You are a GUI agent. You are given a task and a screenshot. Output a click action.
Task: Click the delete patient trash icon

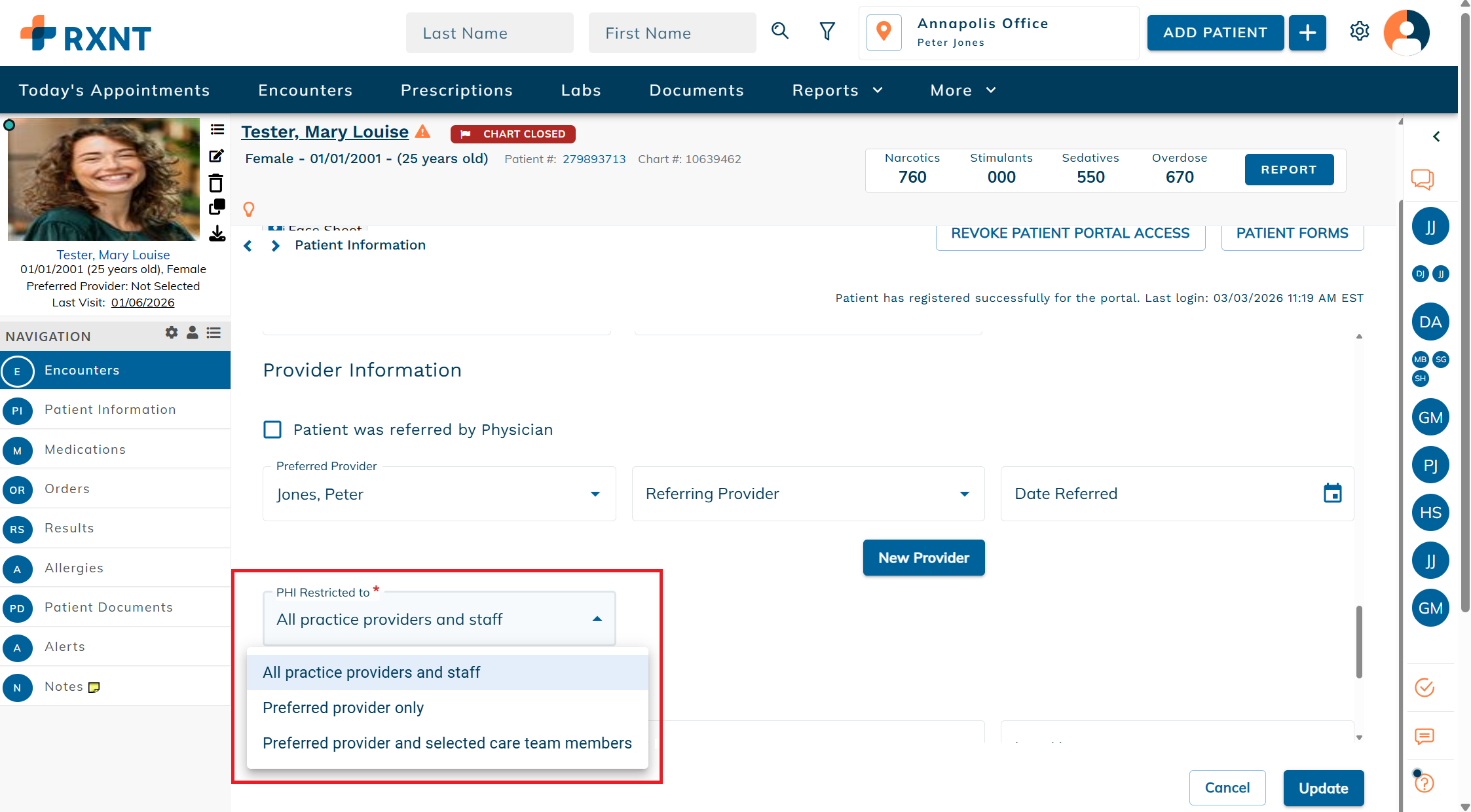click(216, 183)
